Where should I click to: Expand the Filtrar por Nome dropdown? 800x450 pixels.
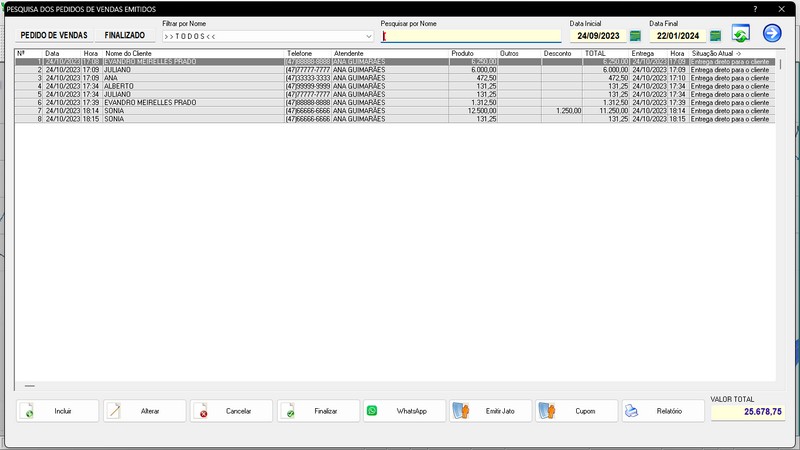coord(369,36)
